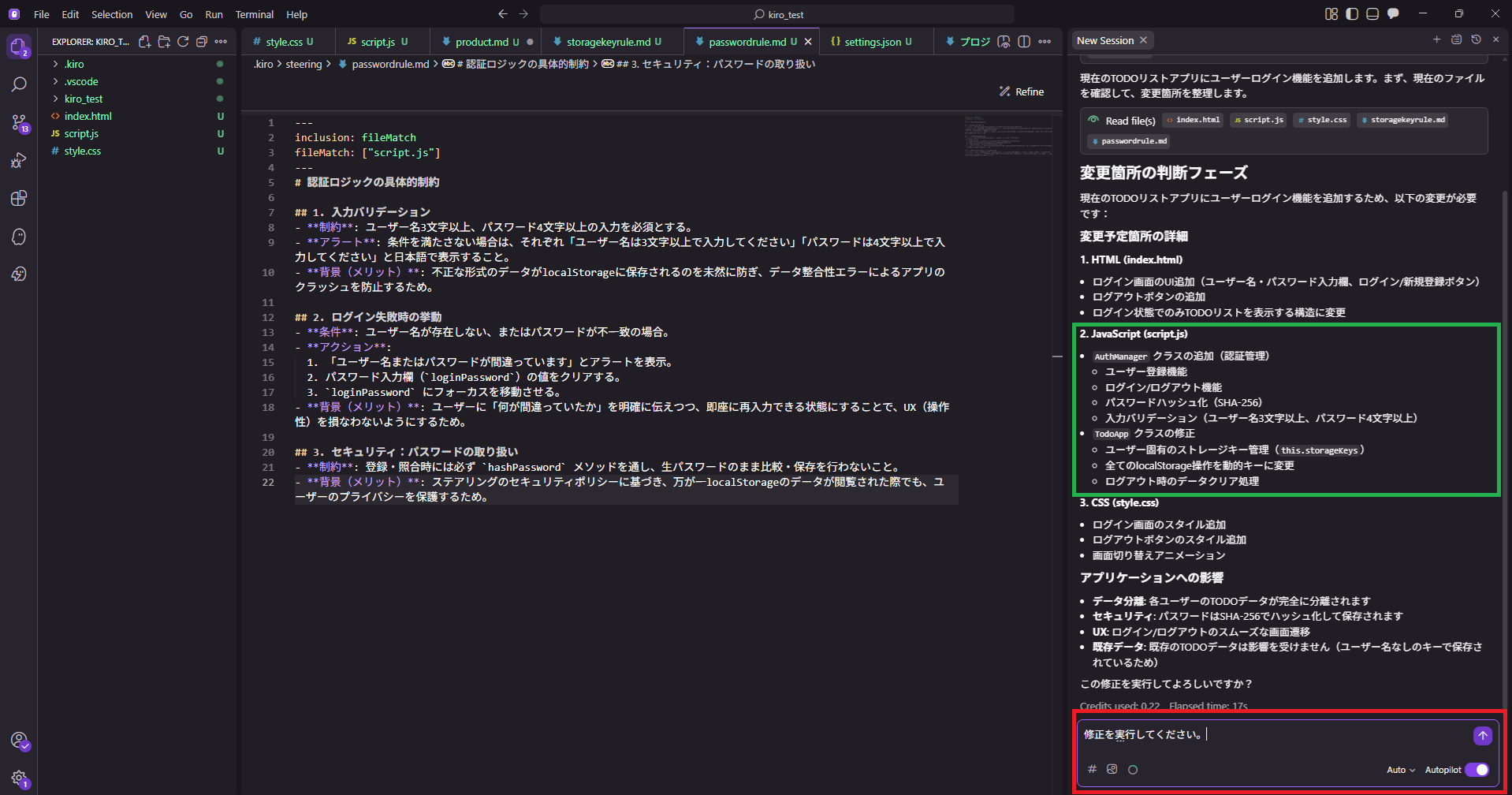The image size is (1512, 795).
Task: Switch to the settings.json tab
Action: pos(875,41)
